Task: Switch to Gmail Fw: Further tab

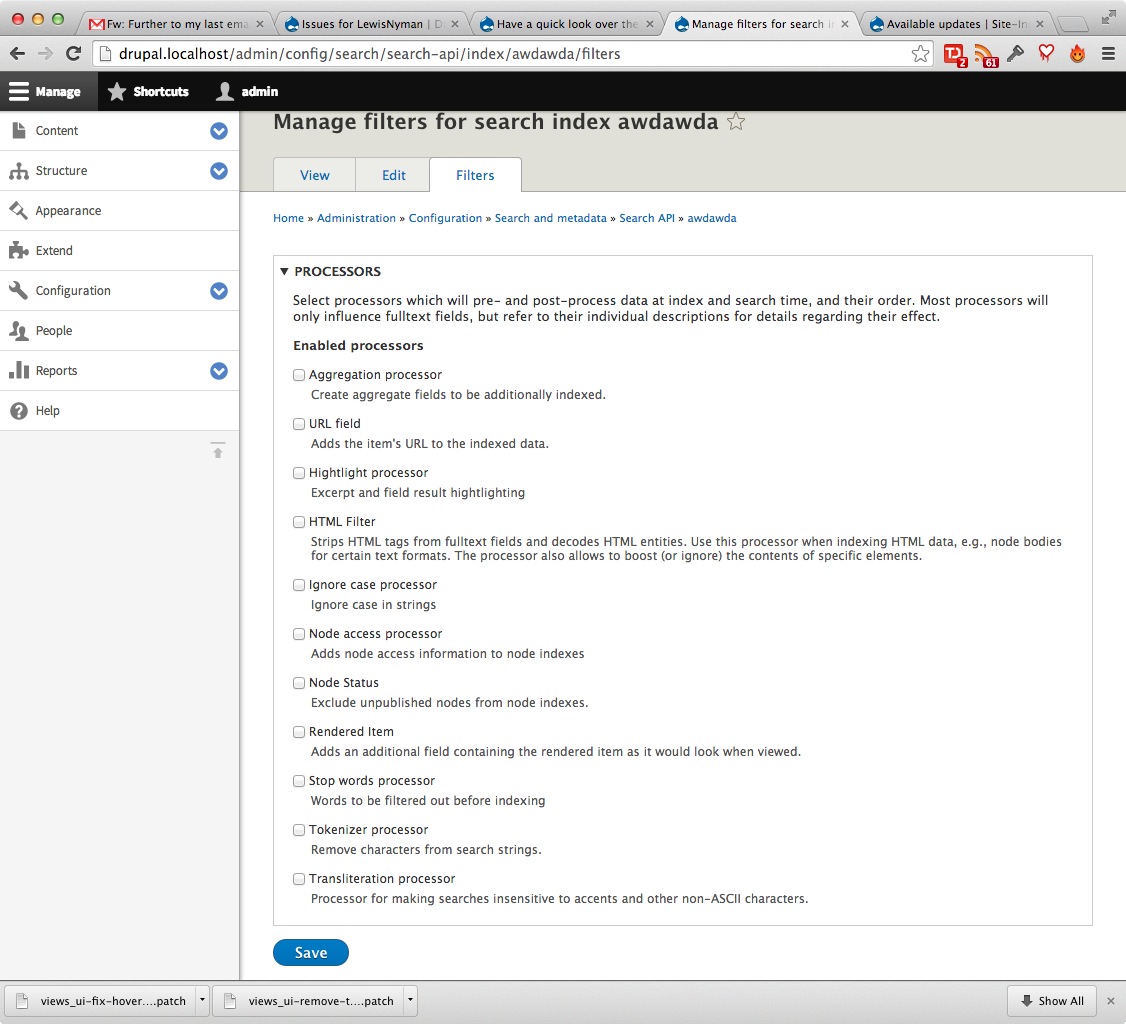Action: (x=176, y=24)
